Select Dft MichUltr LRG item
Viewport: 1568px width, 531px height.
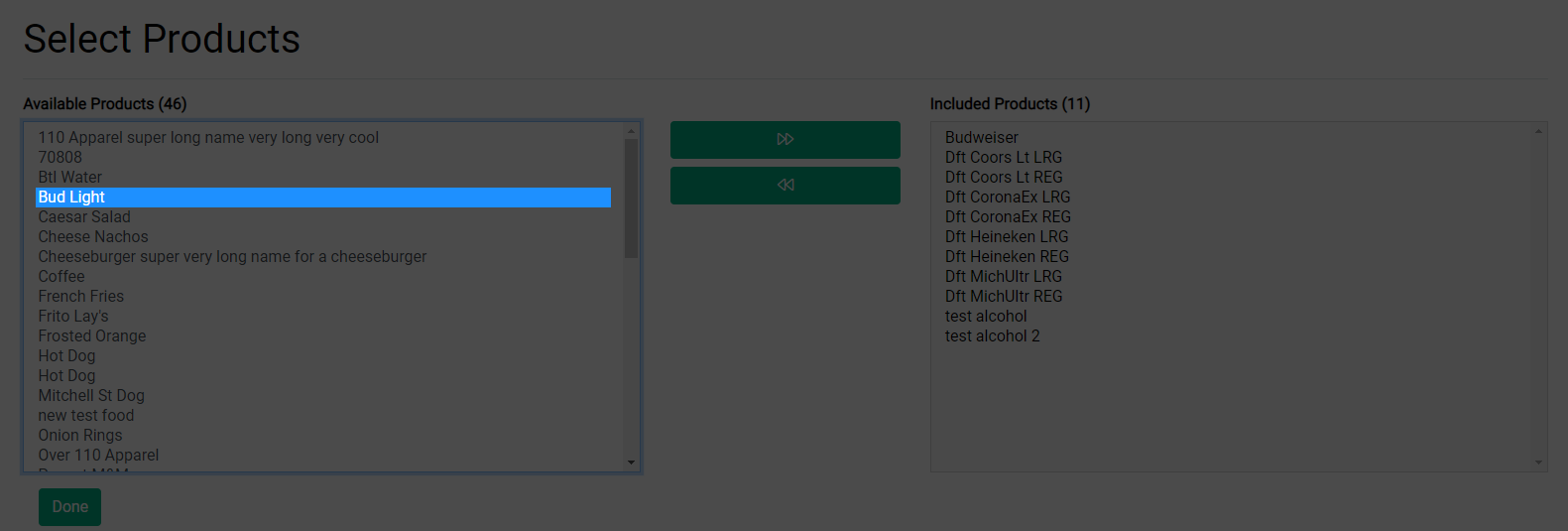[x=1230, y=277]
